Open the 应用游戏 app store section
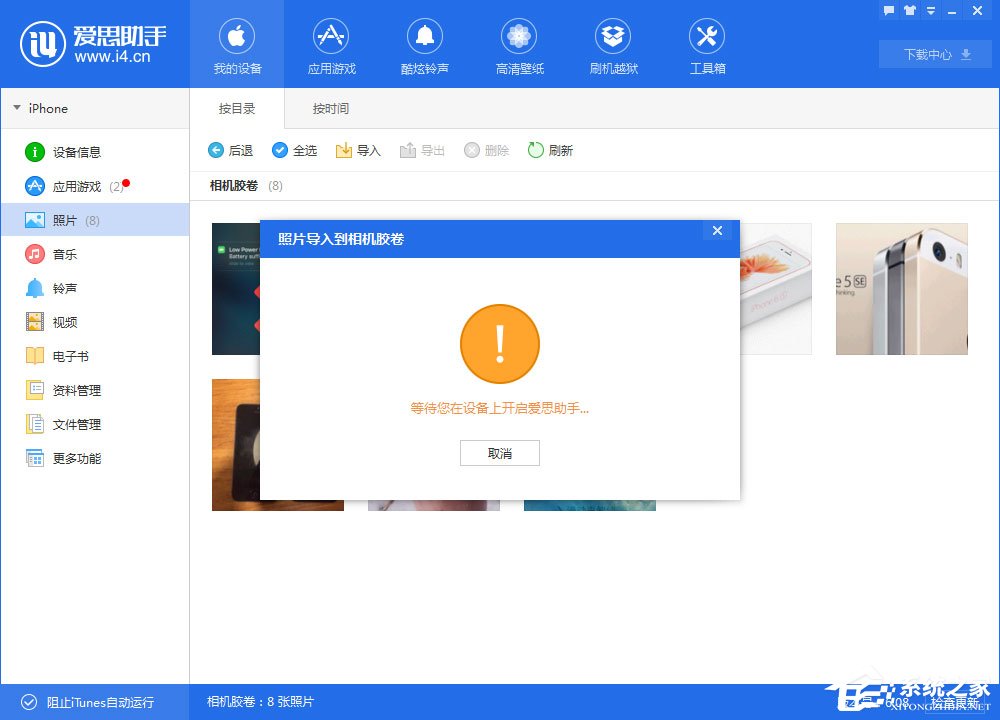Viewport: 1000px width, 720px height. (x=331, y=45)
